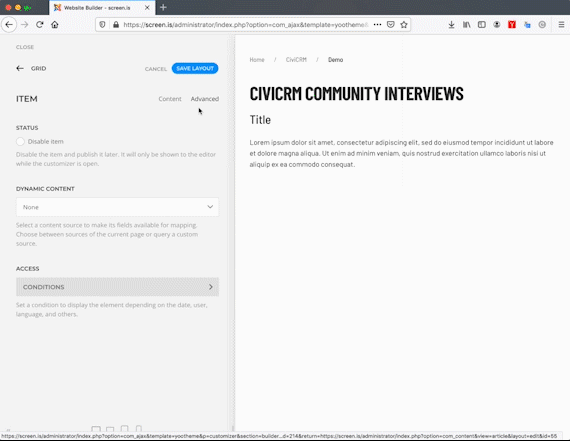Image resolution: width=570 pixels, height=441 pixels.
Task: Click CLOSE at the panel top
Action: point(25,47)
